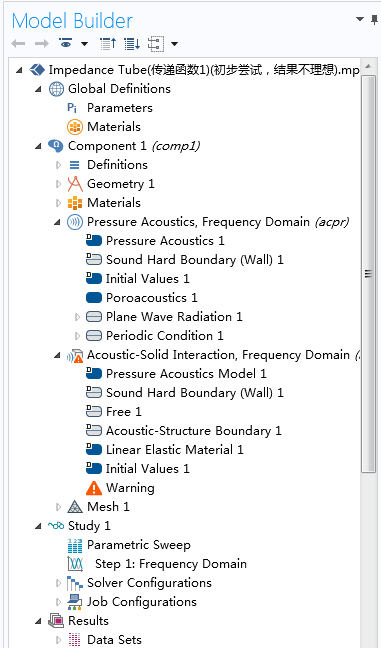Click the back navigation arrow
The height and width of the screenshot is (648, 381).
coord(18,43)
